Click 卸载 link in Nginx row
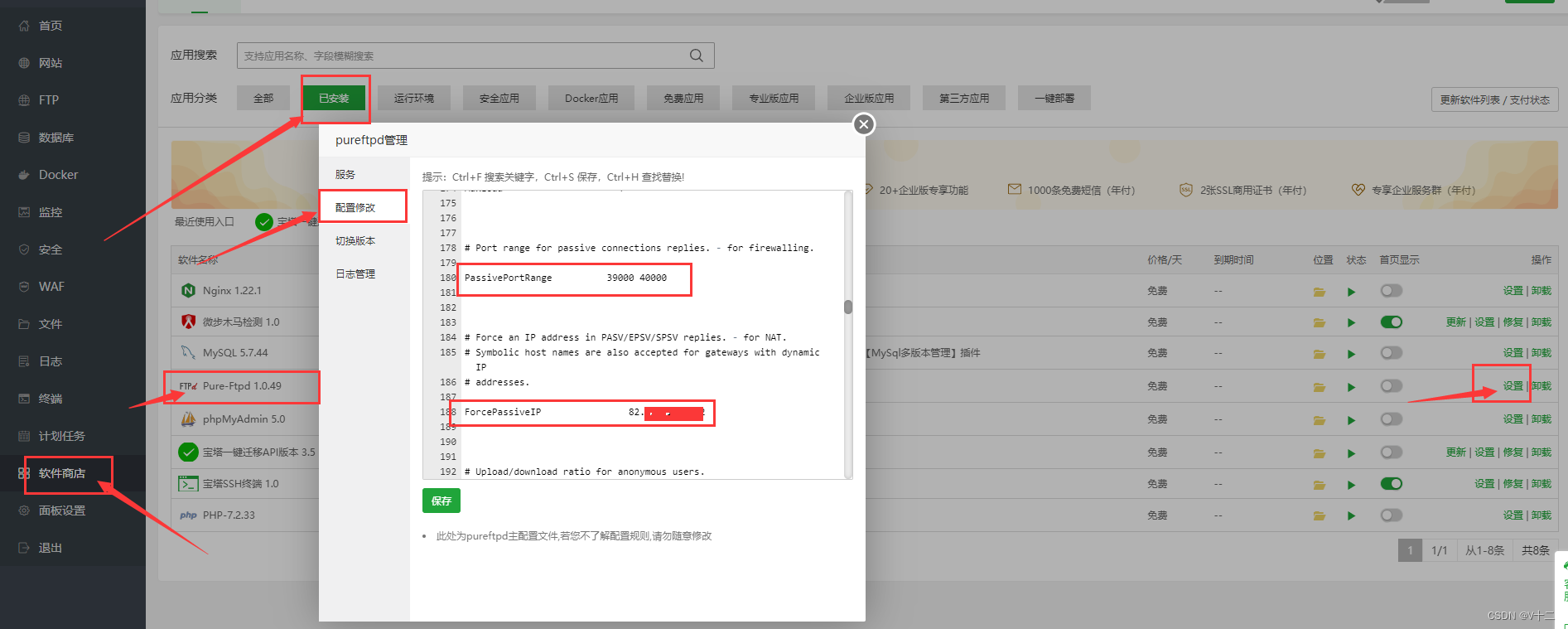The width and height of the screenshot is (1568, 629). pyautogui.click(x=1541, y=291)
